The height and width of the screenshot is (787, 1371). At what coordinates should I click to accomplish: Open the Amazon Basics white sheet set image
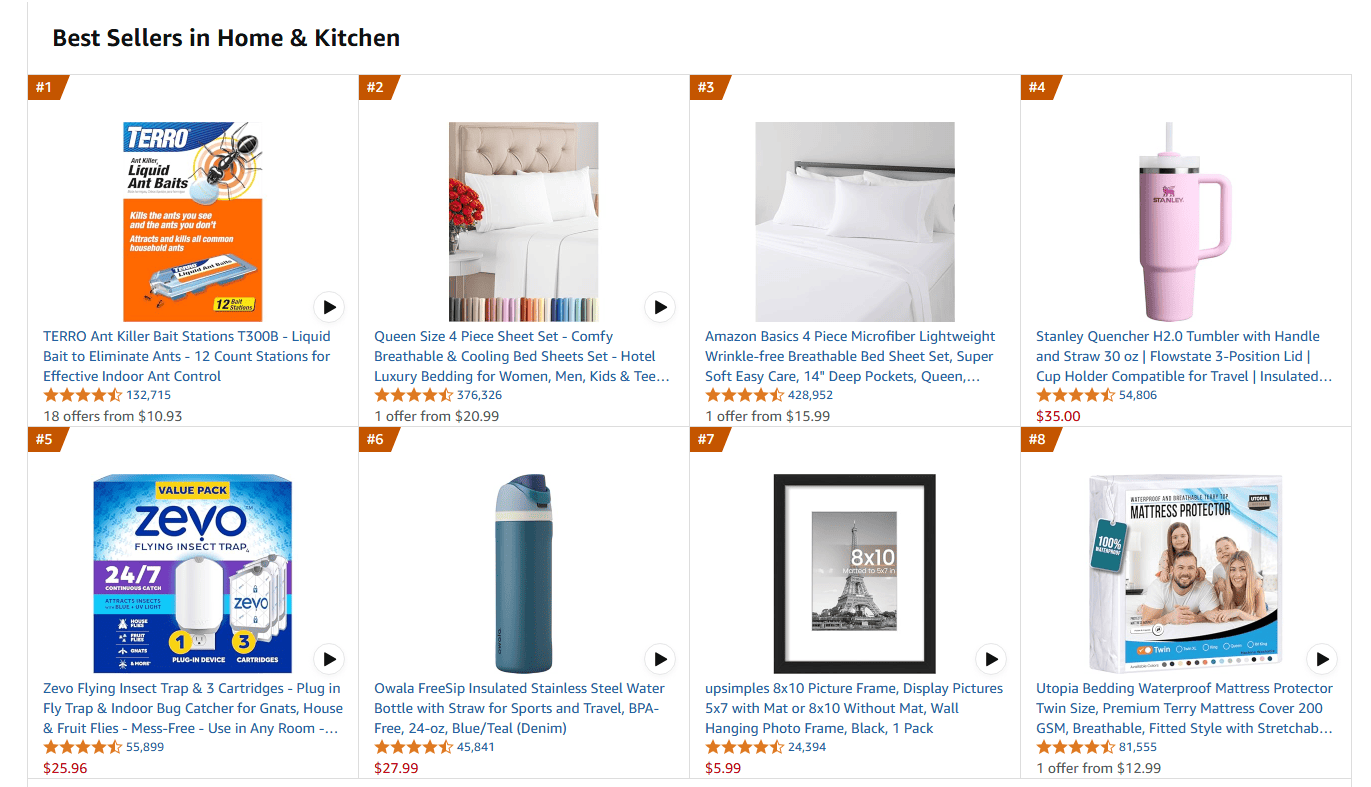pos(854,221)
